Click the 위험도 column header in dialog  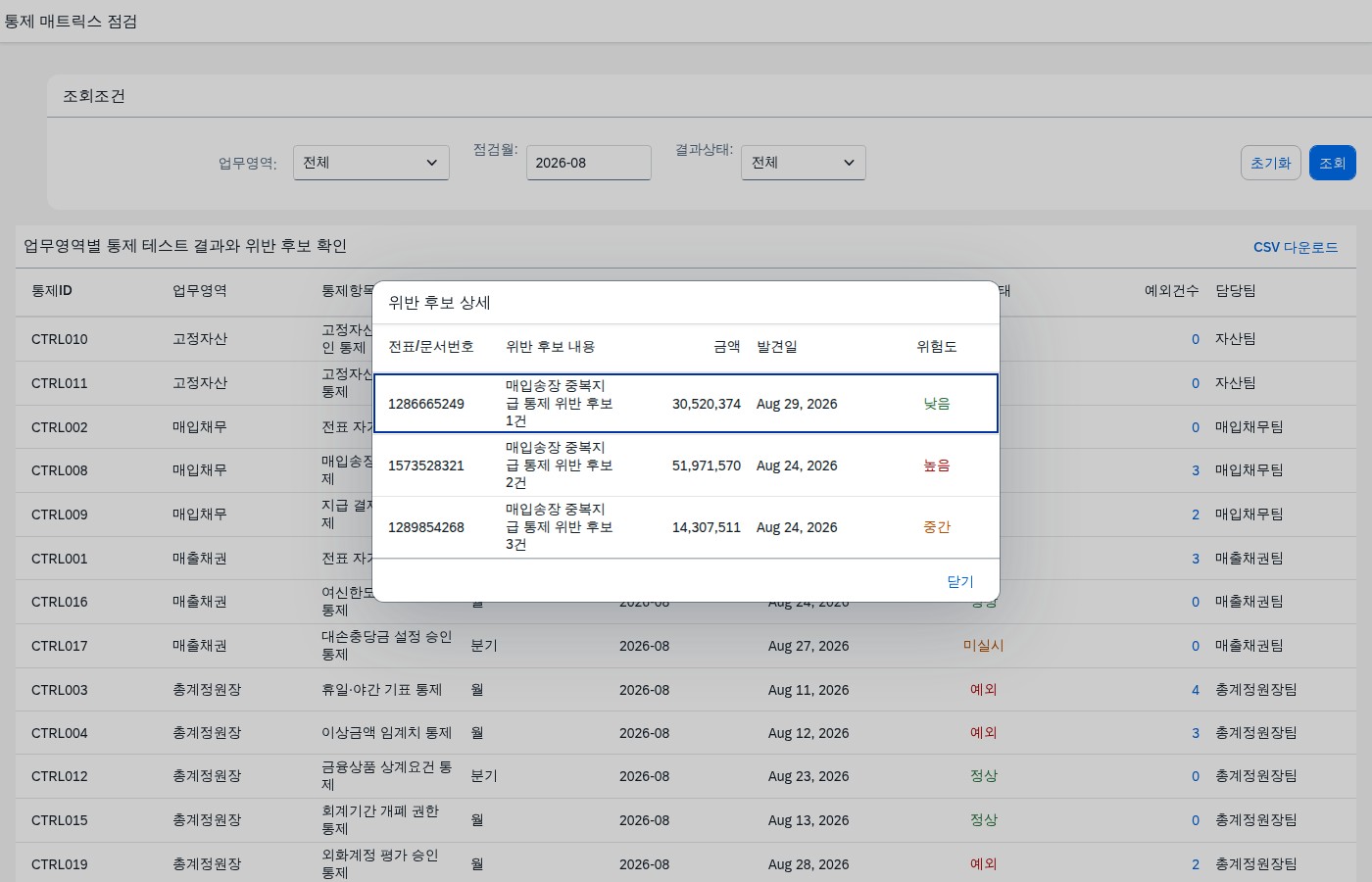pyautogui.click(x=937, y=347)
